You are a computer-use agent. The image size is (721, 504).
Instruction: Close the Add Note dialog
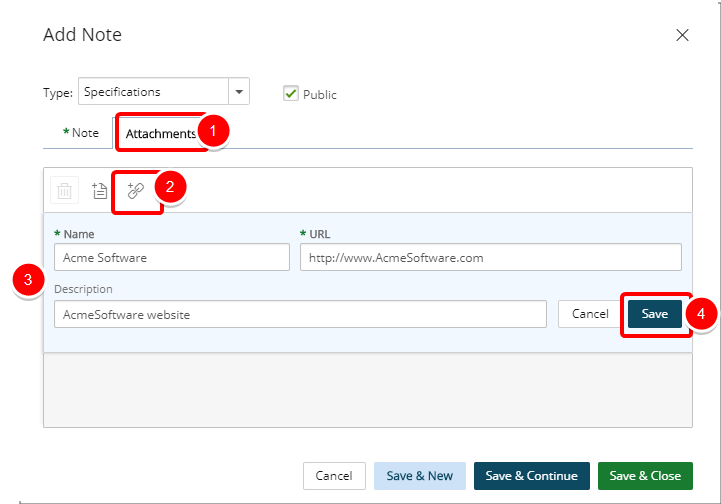[x=682, y=35]
